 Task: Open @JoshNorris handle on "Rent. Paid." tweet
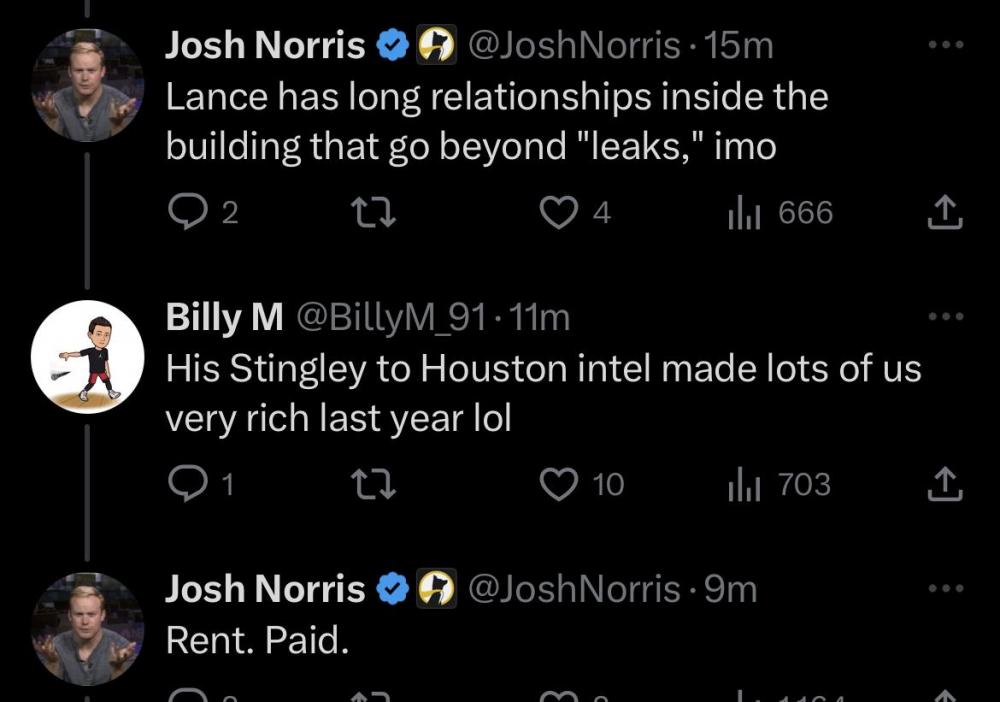(x=574, y=589)
